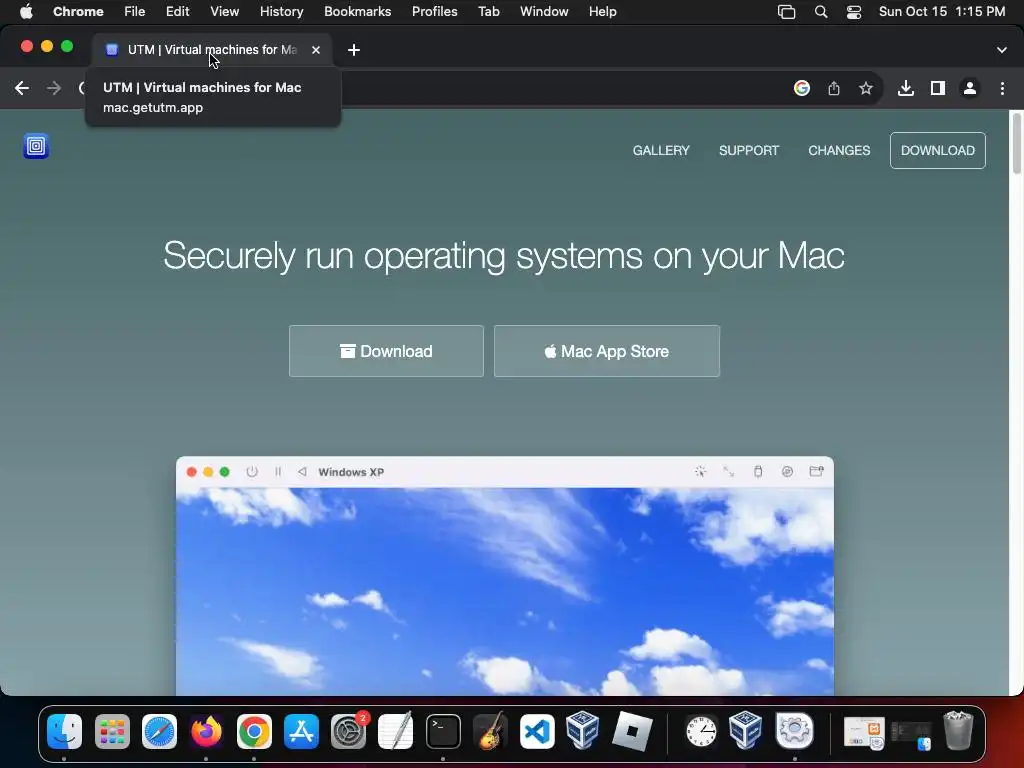Open the Chrome downloads tray icon

[906, 88]
